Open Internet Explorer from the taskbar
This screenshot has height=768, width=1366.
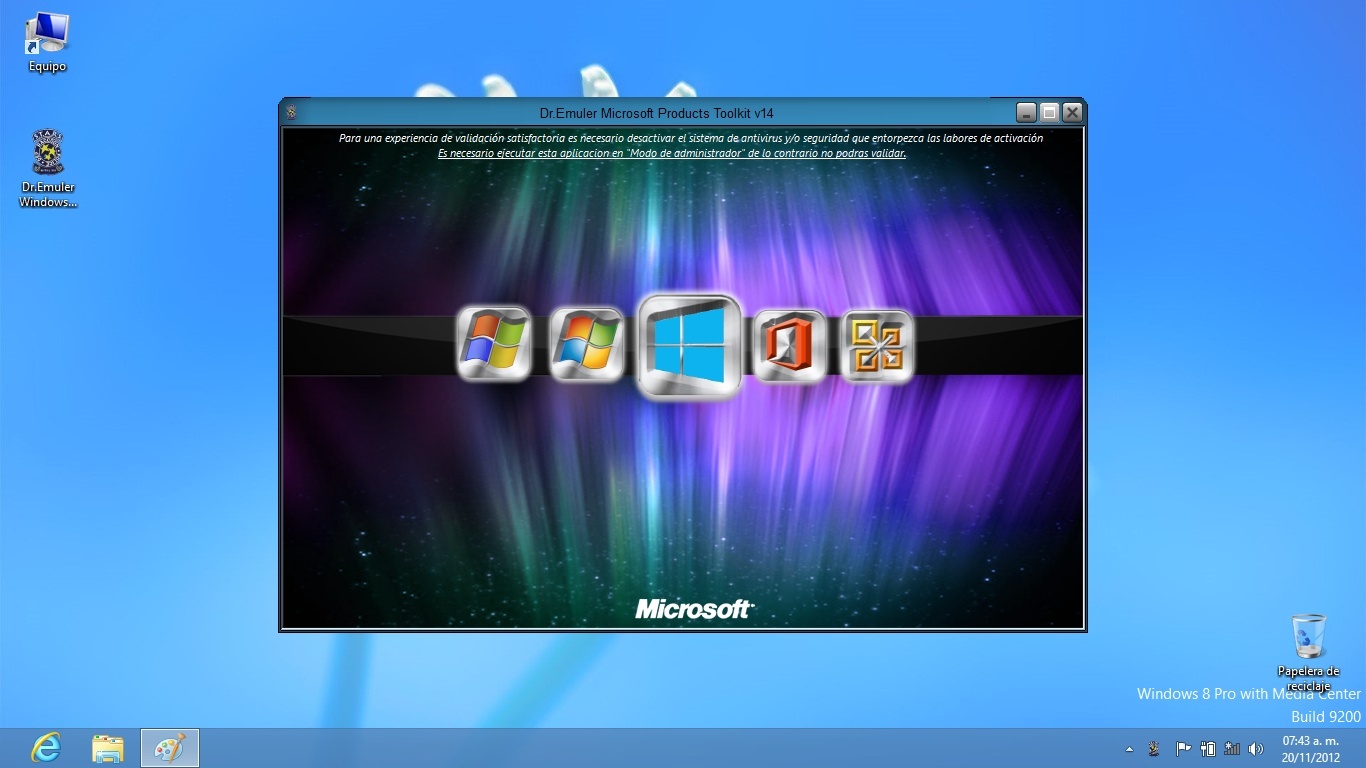[46, 748]
